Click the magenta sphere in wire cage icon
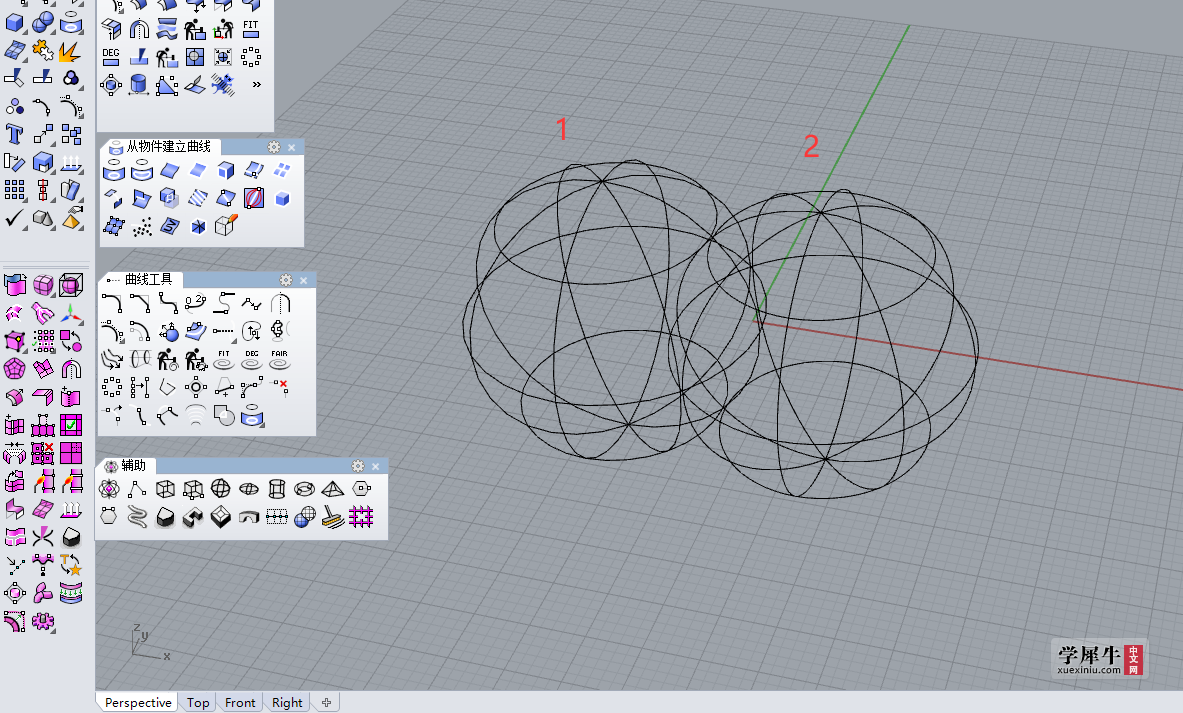This screenshot has height=713, width=1183. 71,284
